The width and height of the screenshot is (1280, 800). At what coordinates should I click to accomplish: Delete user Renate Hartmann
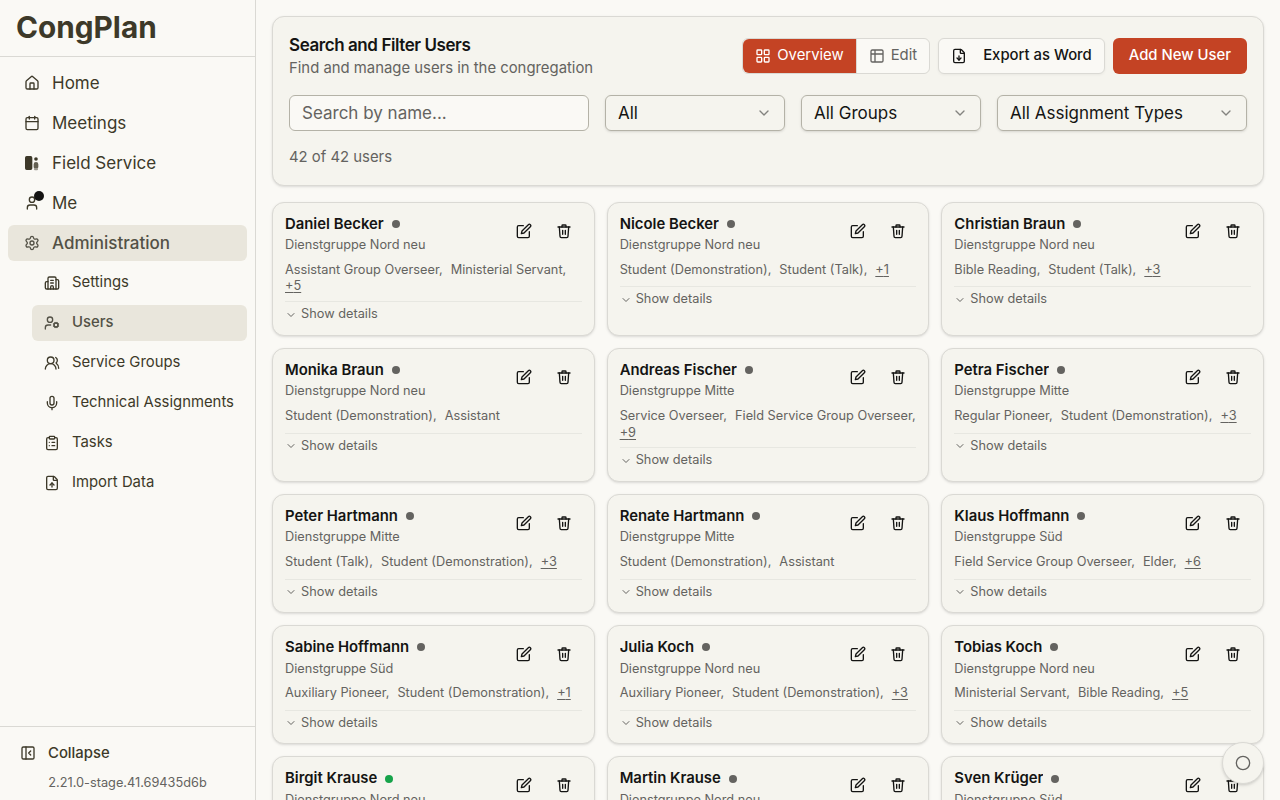point(898,523)
